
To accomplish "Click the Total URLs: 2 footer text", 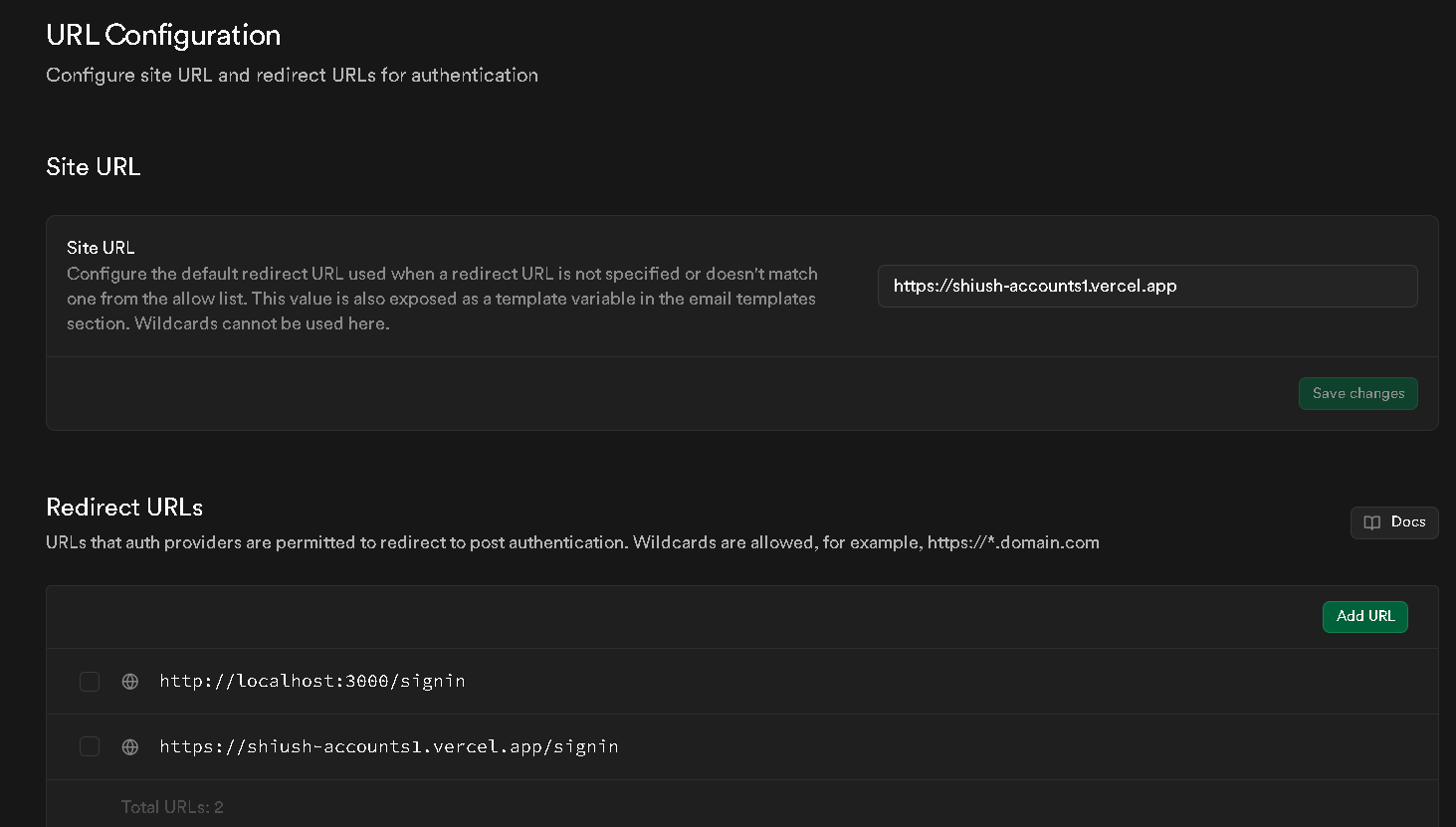I will click(172, 807).
